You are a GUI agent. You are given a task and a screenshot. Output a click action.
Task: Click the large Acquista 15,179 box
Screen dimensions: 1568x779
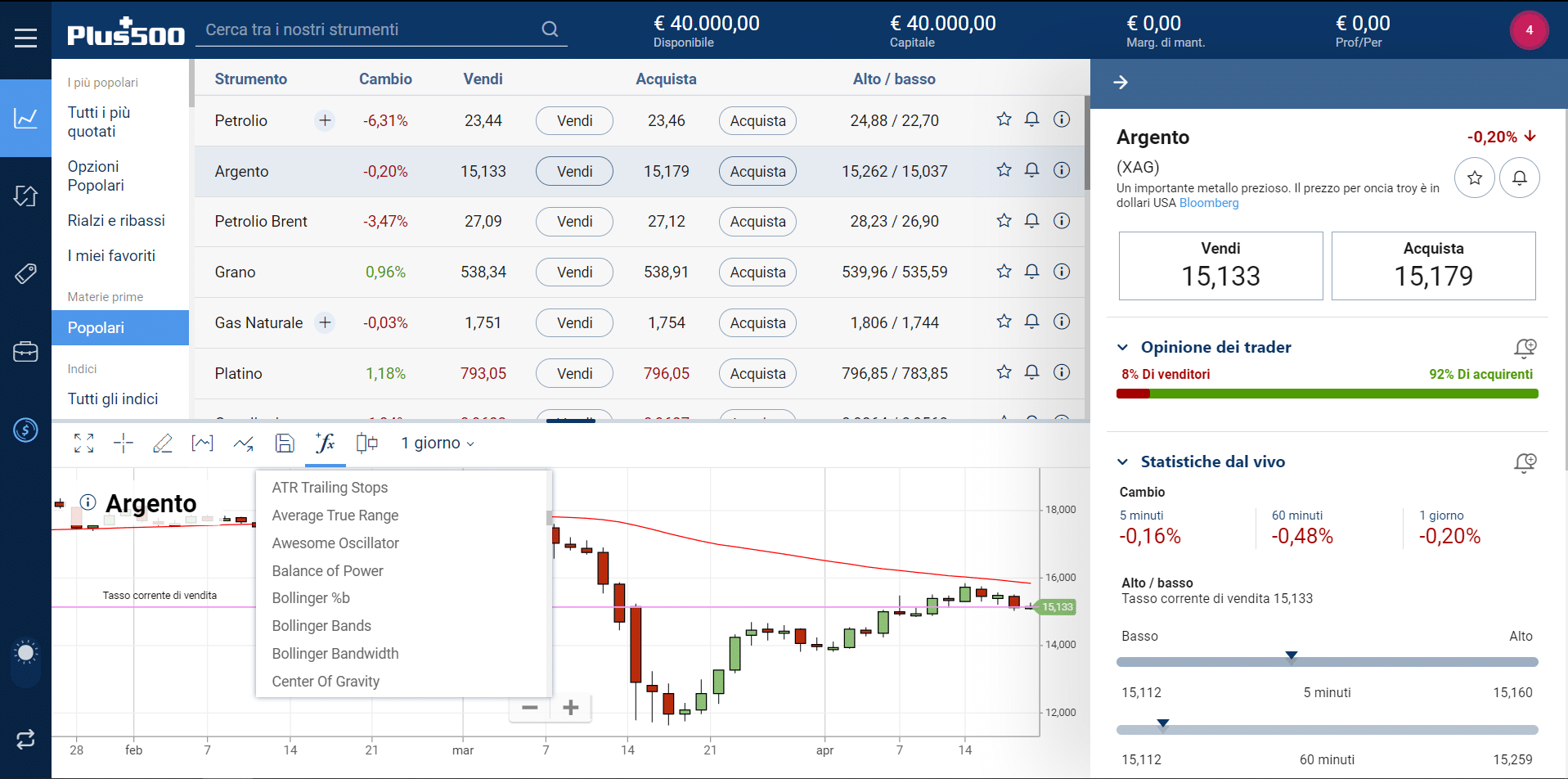click(x=1433, y=266)
